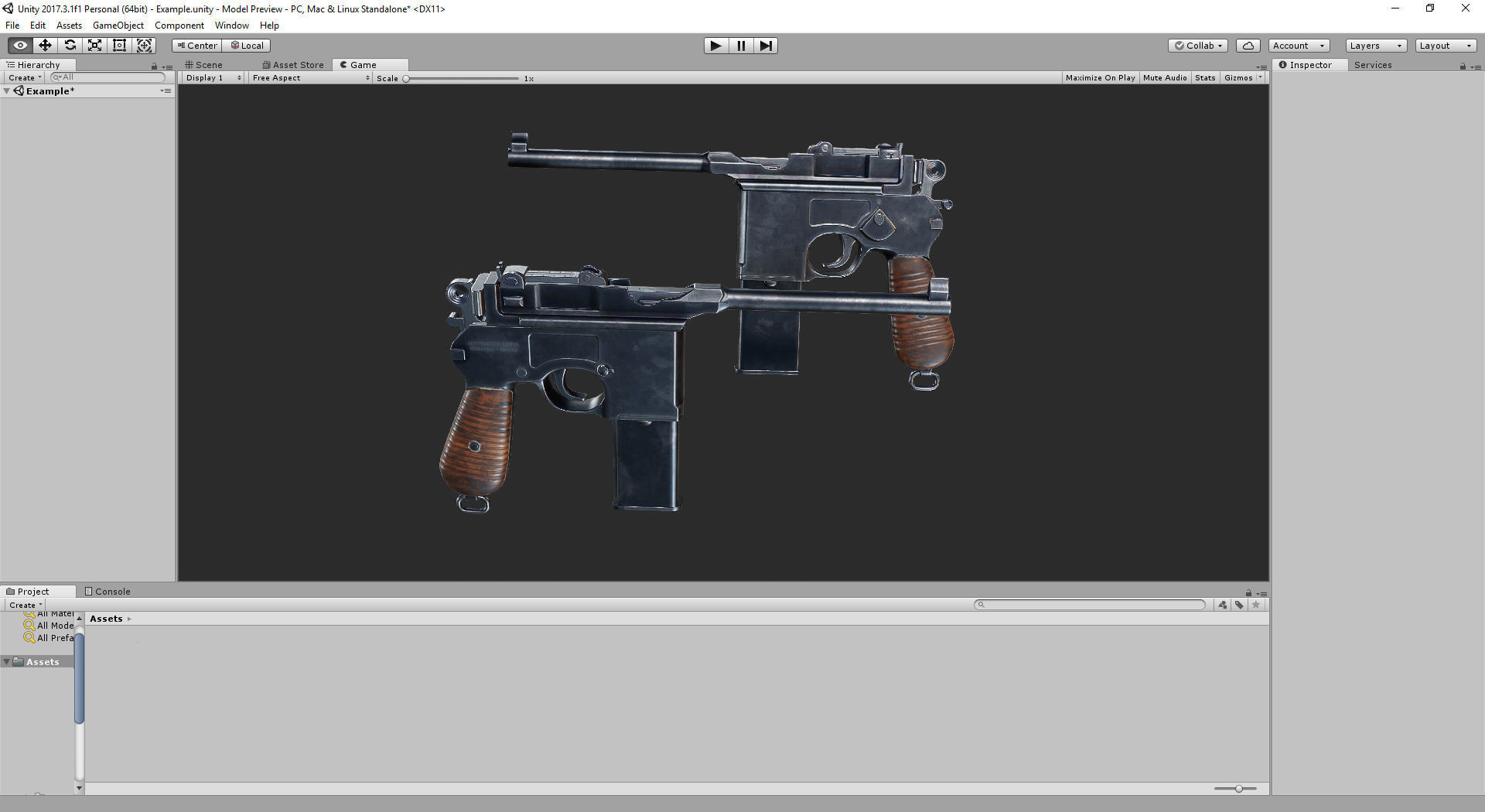Click the Project Create dropdown

pos(26,606)
